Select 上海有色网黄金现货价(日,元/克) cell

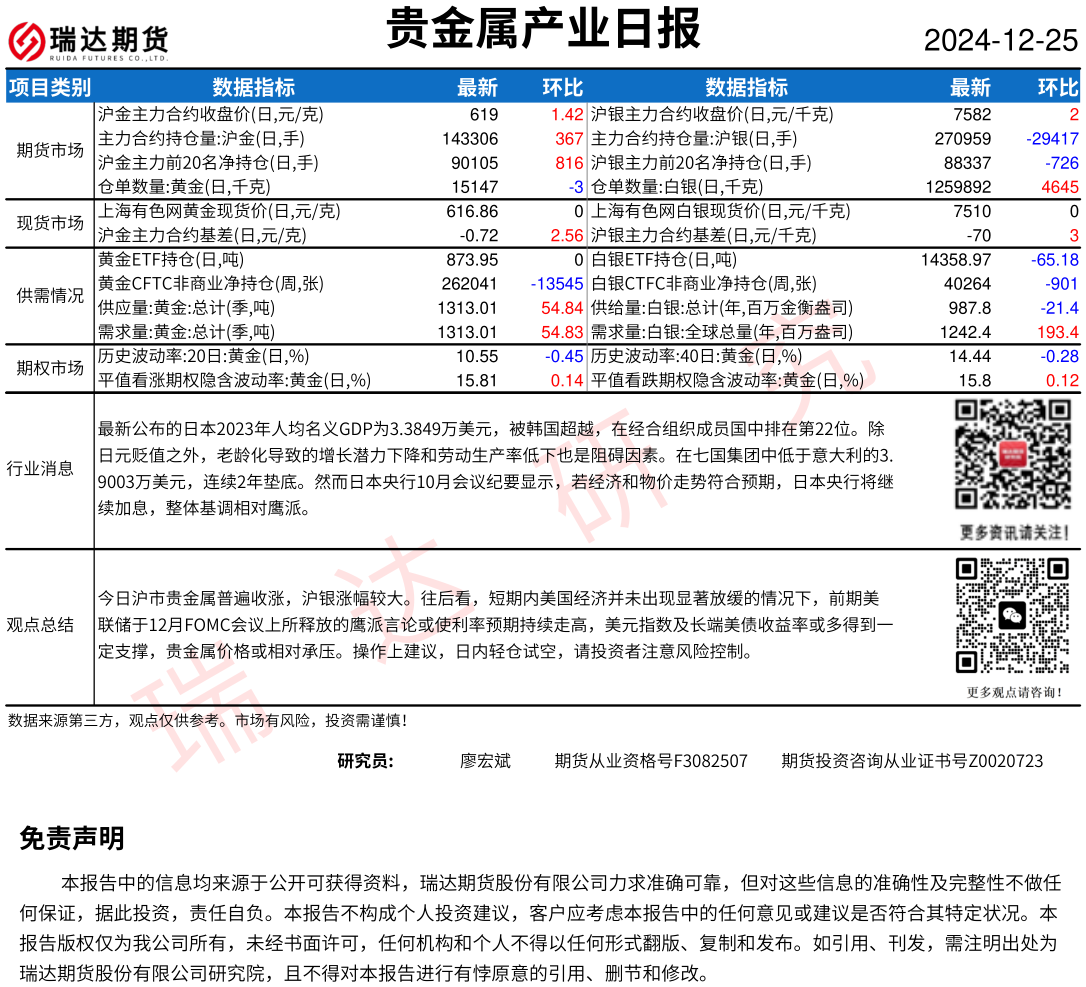219,211
